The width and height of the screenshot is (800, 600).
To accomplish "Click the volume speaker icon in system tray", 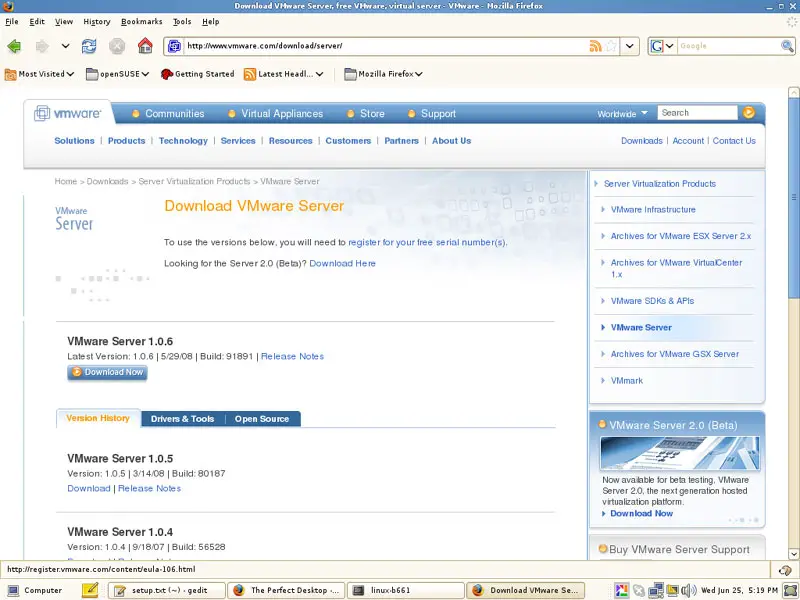I will click(x=688, y=590).
